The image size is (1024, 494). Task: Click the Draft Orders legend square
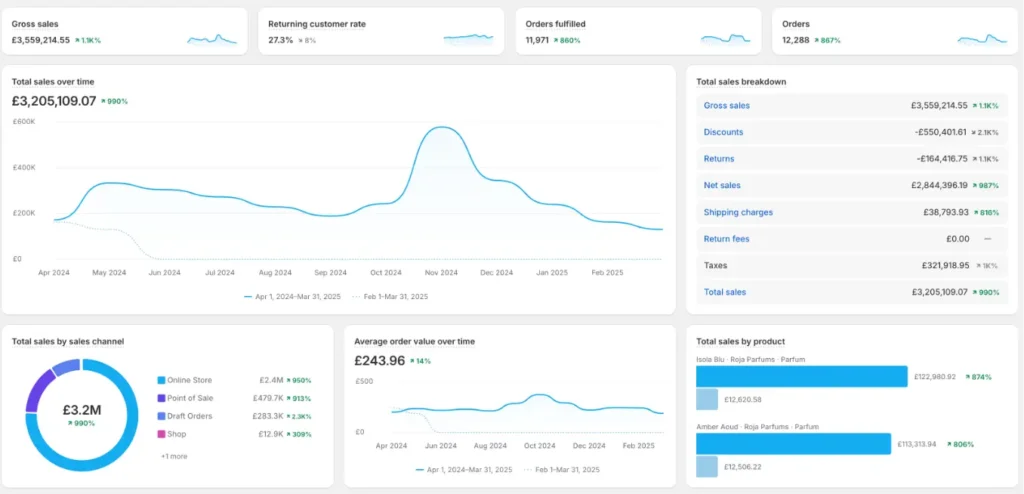click(161, 416)
